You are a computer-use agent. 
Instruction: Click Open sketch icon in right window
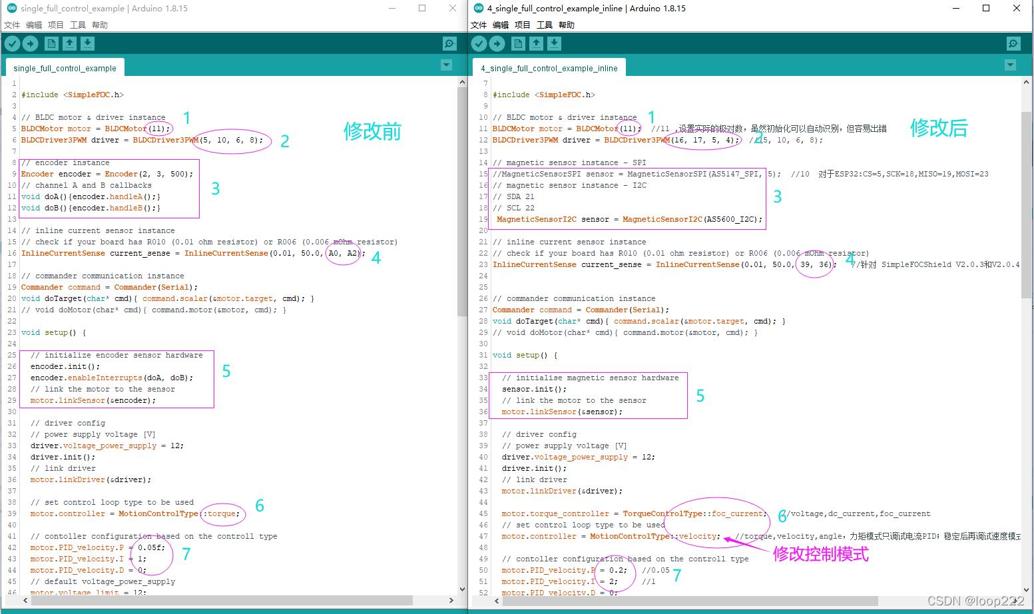(x=536, y=44)
